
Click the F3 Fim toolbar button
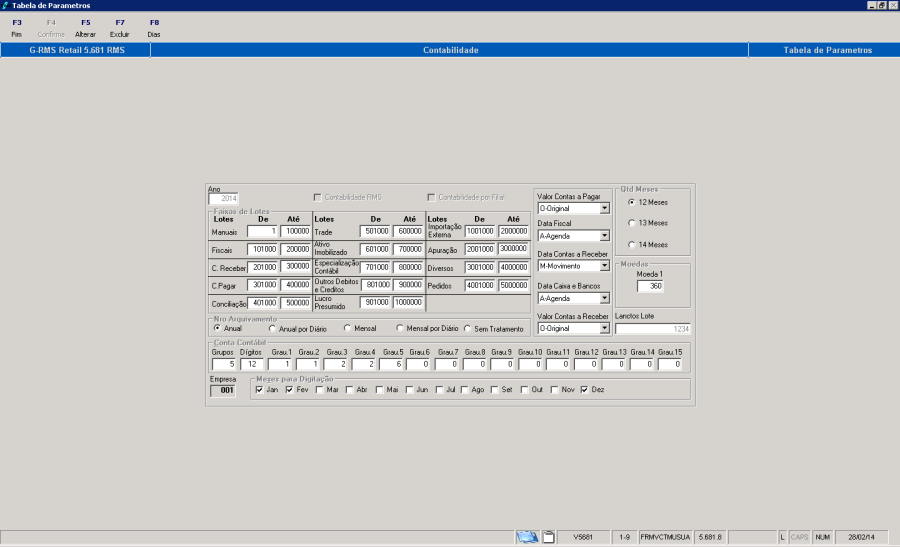point(17,28)
